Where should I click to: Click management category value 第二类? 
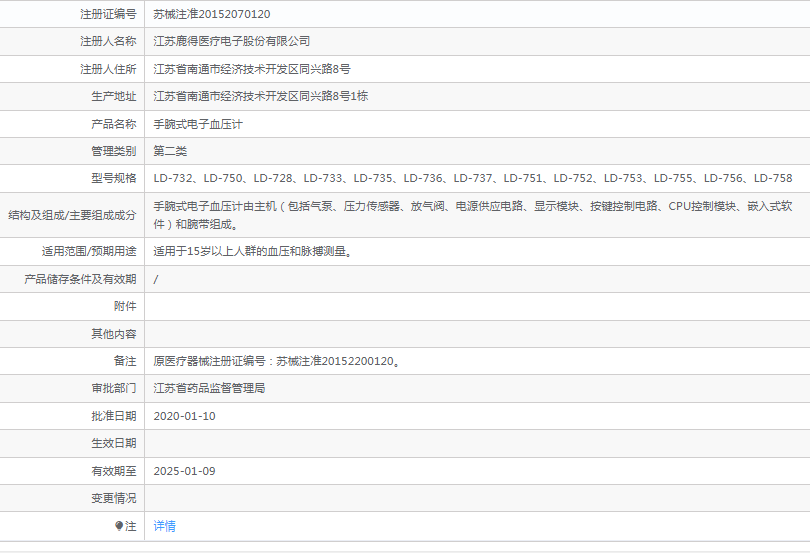[170, 151]
